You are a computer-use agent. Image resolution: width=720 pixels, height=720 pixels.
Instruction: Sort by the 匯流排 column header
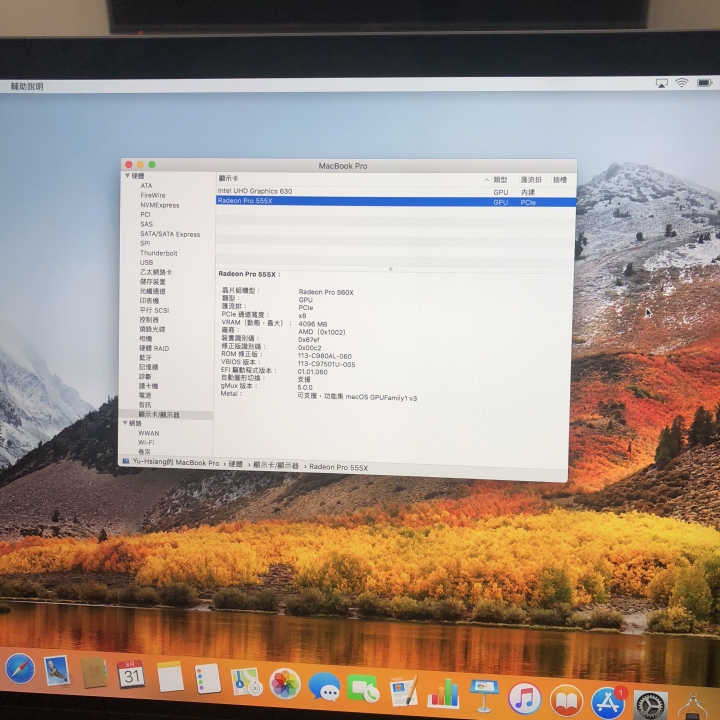[x=531, y=180]
